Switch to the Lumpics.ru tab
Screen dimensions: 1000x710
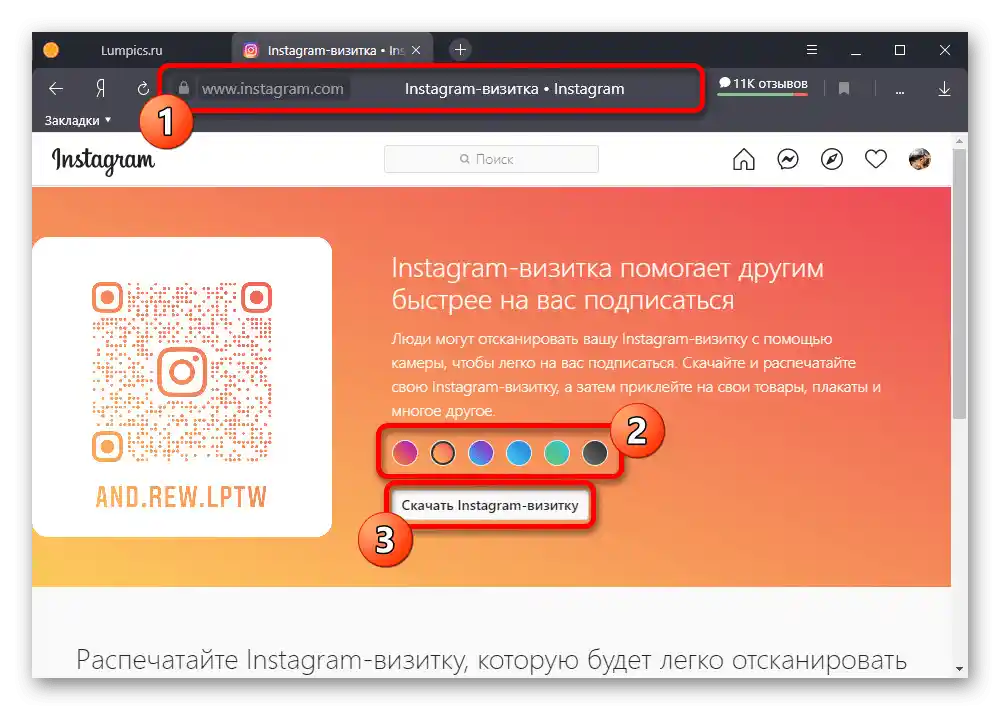131,50
